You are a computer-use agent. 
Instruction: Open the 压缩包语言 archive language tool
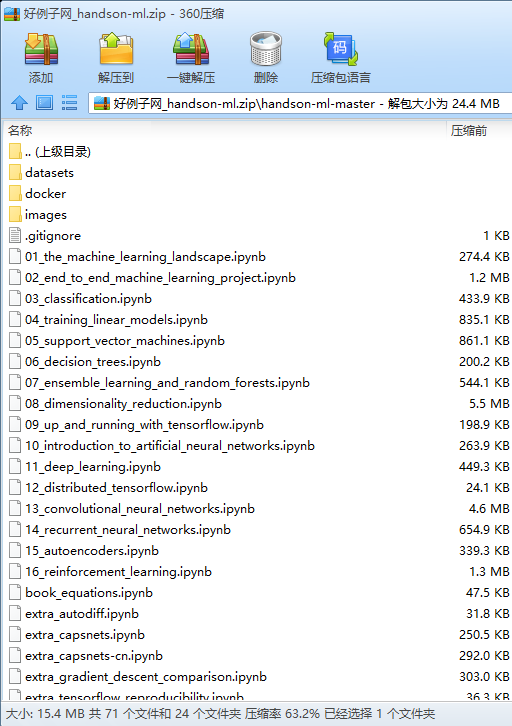click(x=341, y=57)
